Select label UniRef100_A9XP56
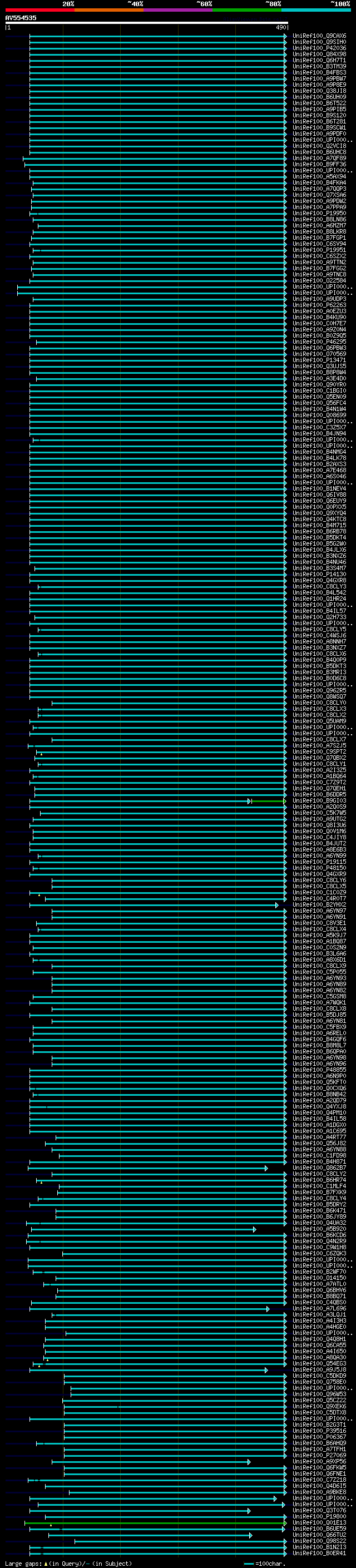356x1568 pixels. [319, 1461]
